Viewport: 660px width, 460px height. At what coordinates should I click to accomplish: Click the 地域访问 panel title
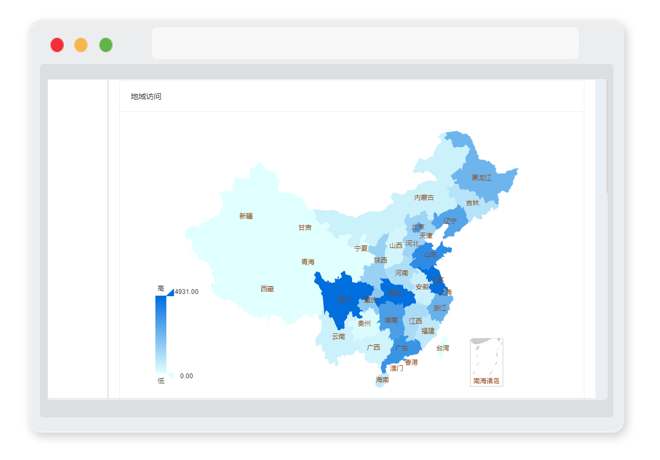pyautogui.click(x=146, y=96)
